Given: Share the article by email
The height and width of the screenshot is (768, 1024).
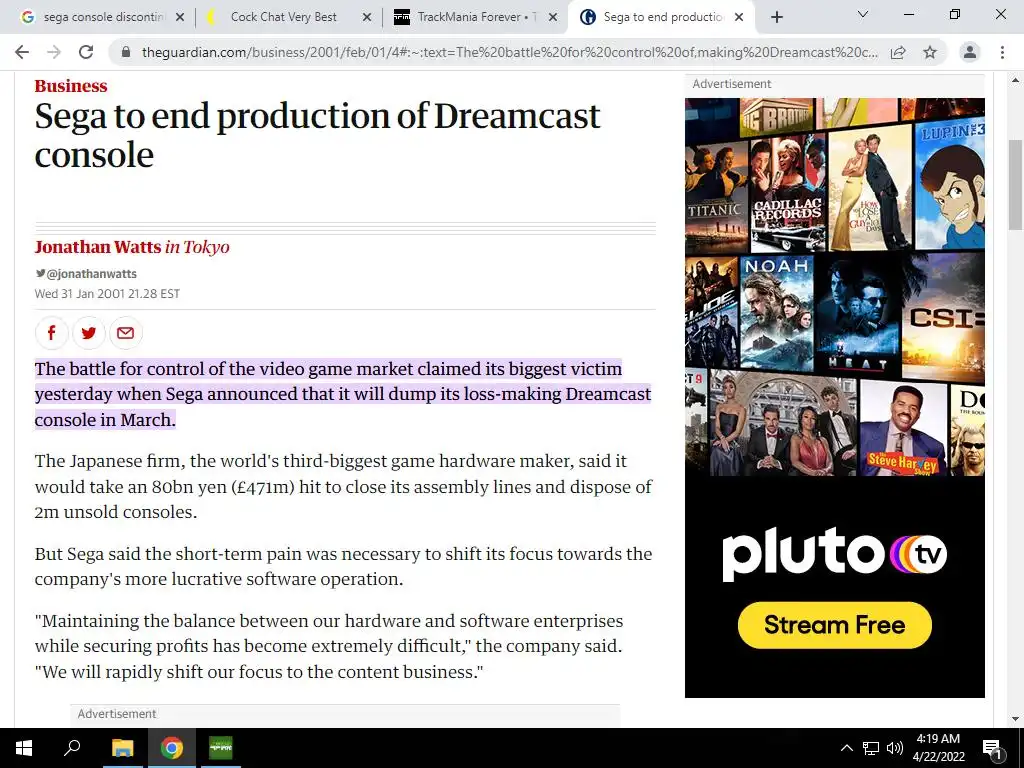Looking at the screenshot, I should [125, 332].
